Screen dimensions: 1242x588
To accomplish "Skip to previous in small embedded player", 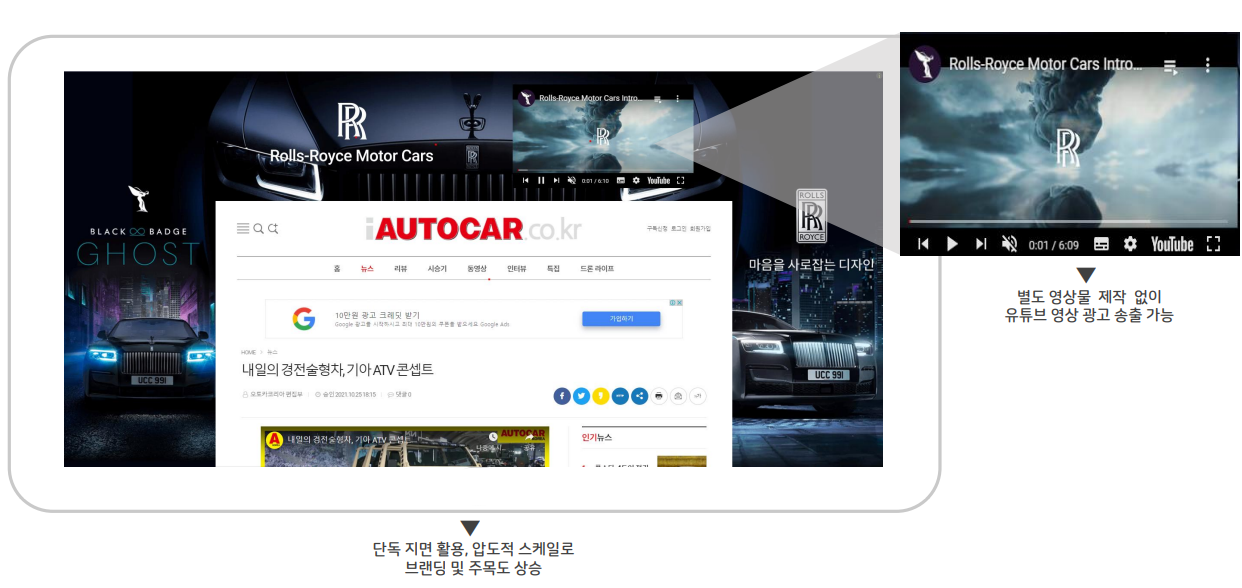I will pyautogui.click(x=525, y=180).
